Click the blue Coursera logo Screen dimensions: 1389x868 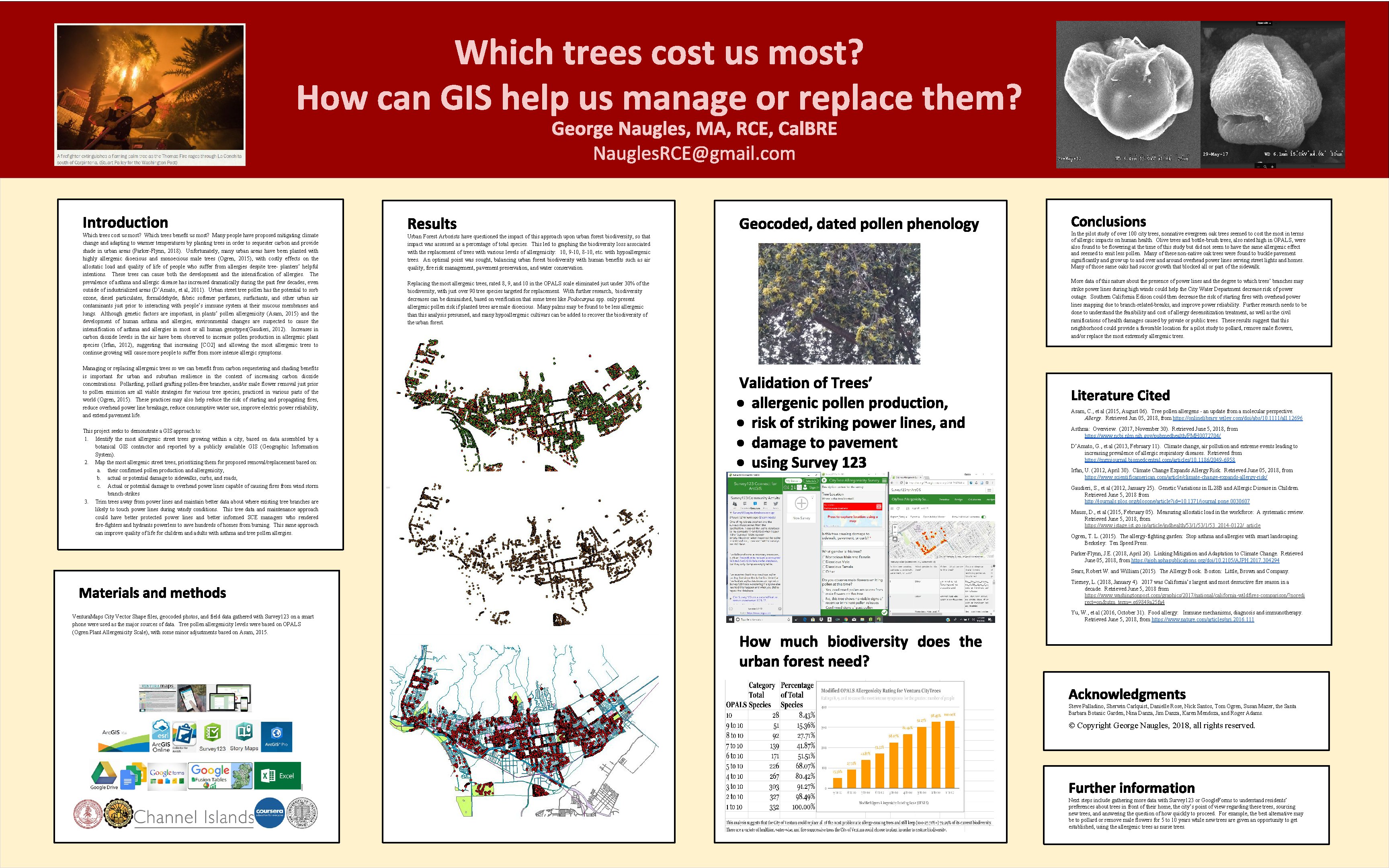coord(269,813)
